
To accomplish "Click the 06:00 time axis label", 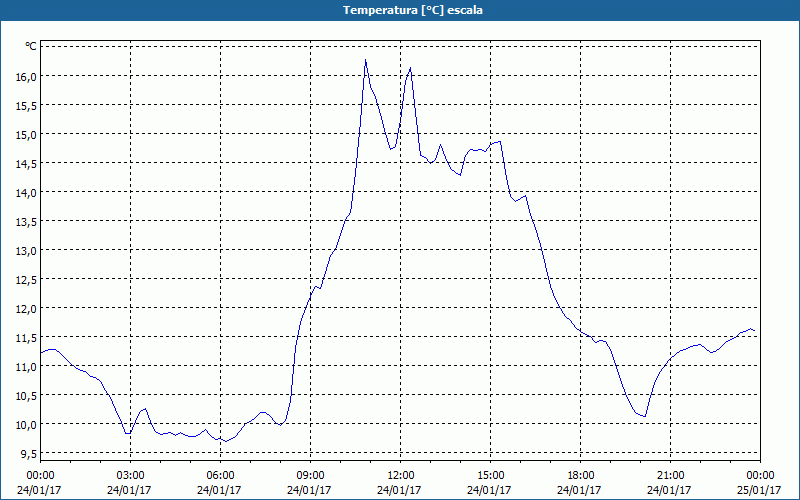I will point(220,476).
